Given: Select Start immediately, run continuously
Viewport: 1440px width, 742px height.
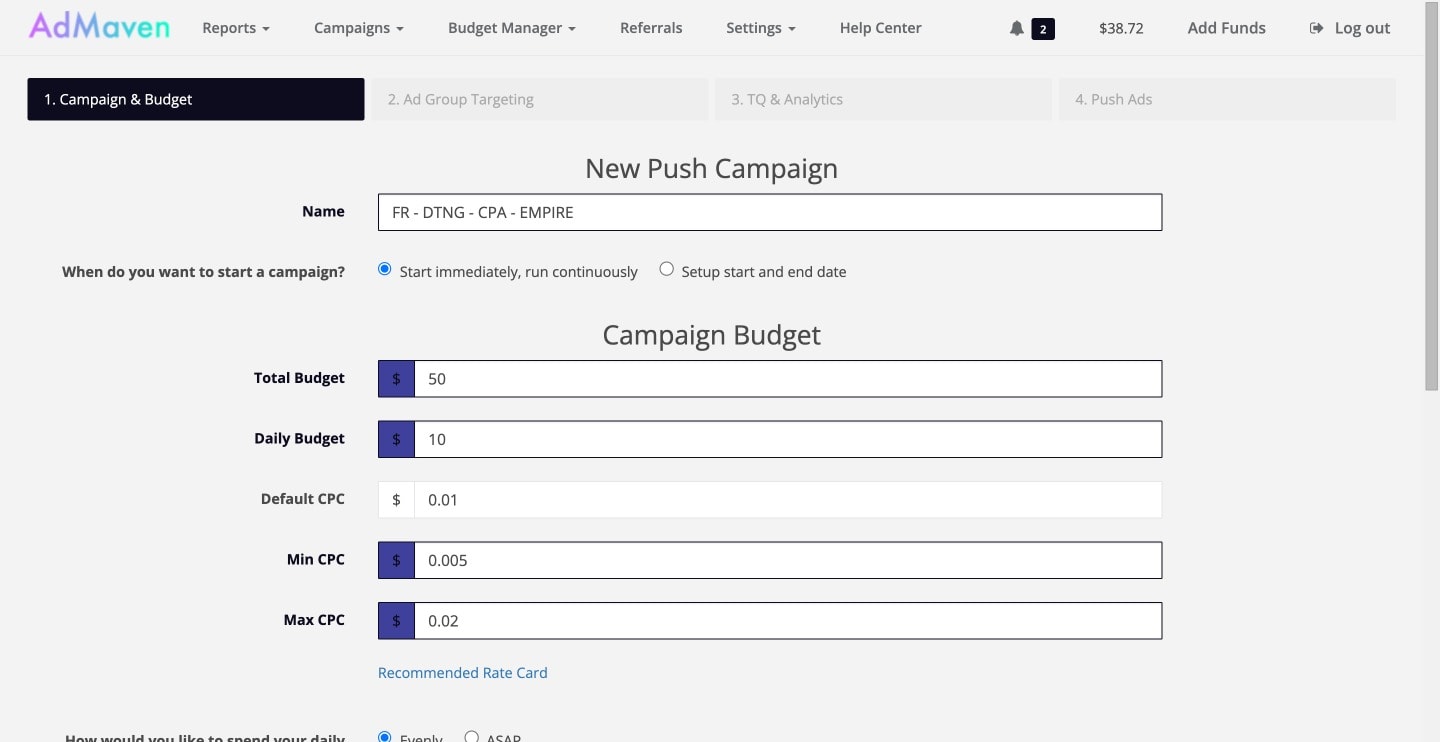Looking at the screenshot, I should (x=384, y=268).
